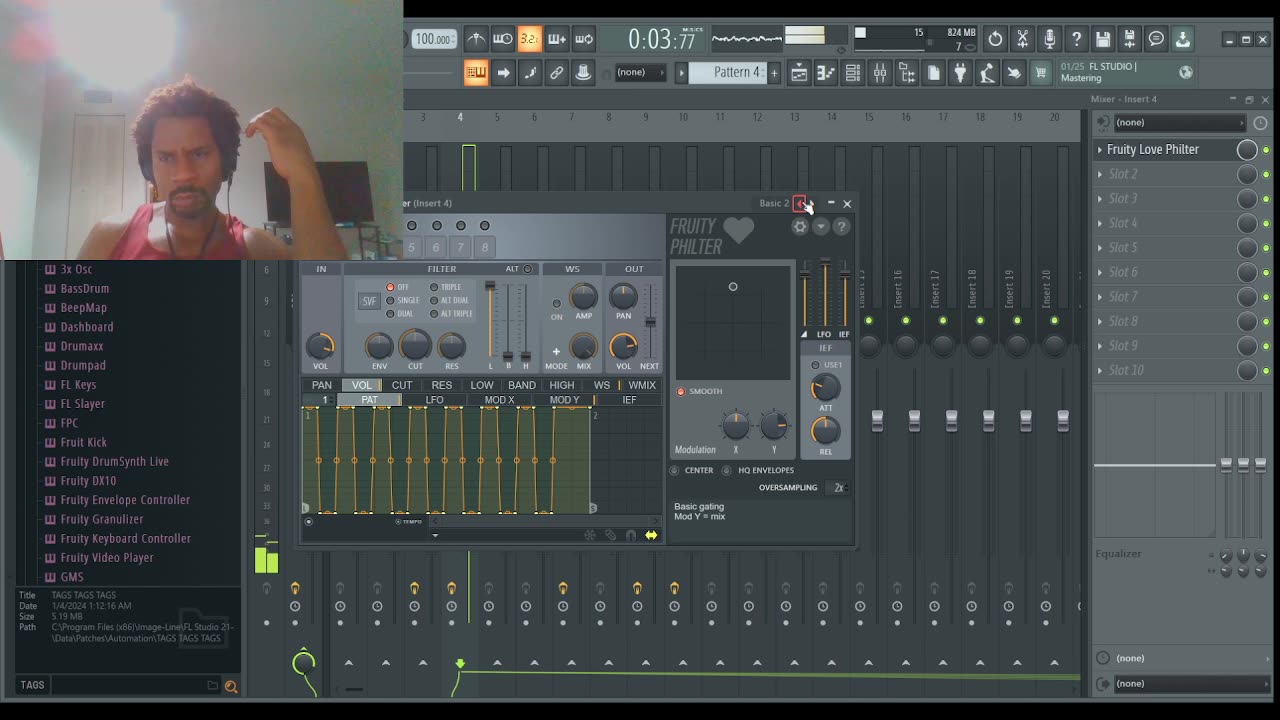
Task: Save the project with floppy icon
Action: [x=1103, y=39]
